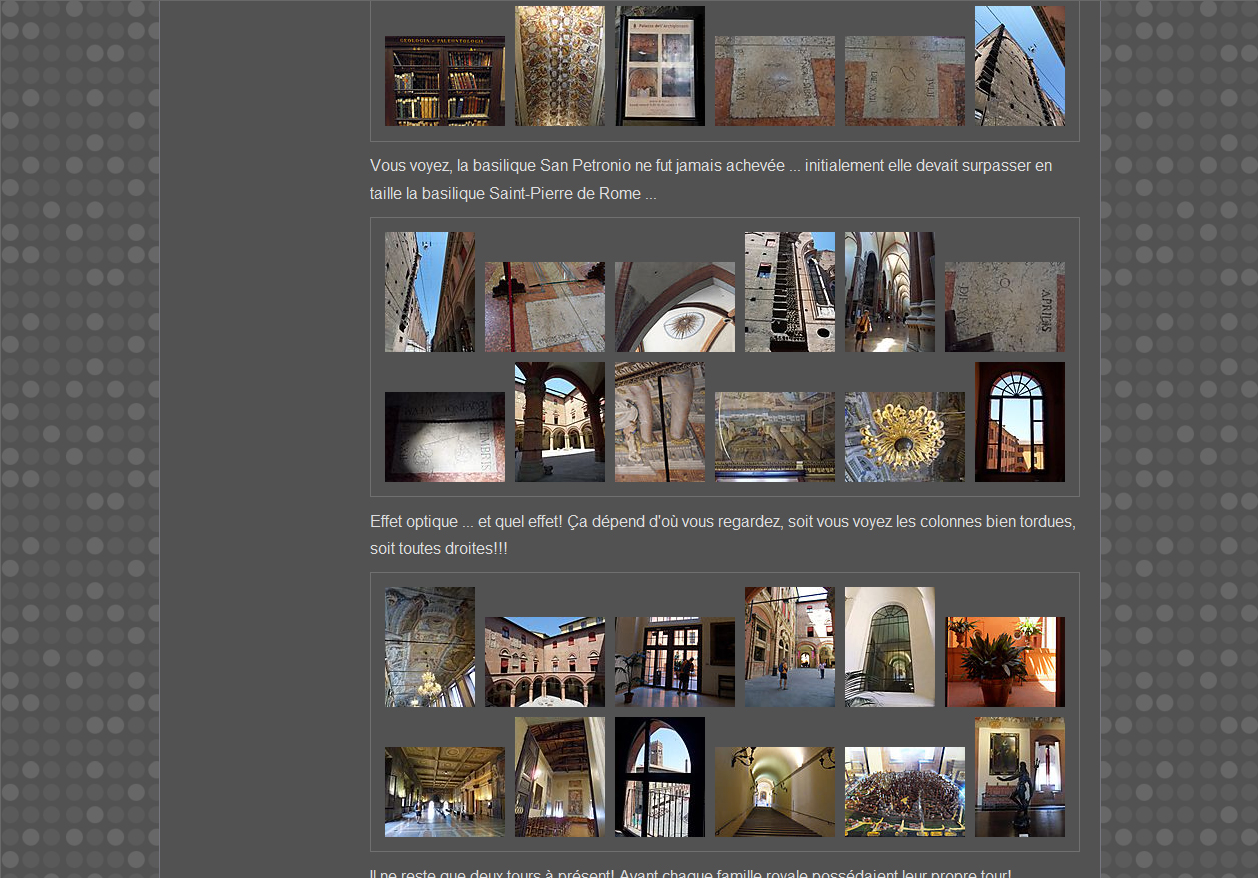Open the tower seen through dark arched window

pos(659,777)
